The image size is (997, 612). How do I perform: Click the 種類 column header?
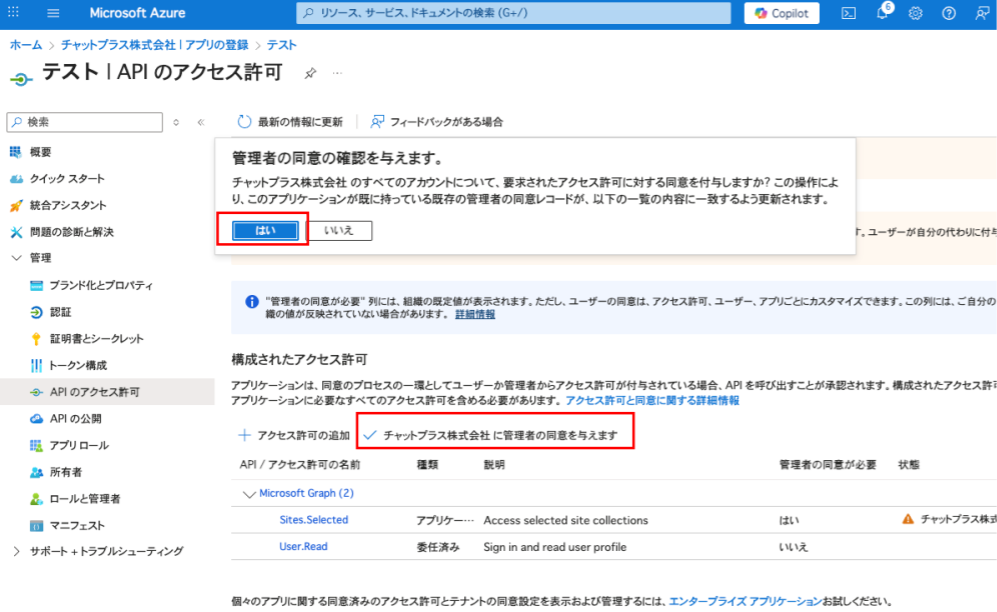click(427, 465)
